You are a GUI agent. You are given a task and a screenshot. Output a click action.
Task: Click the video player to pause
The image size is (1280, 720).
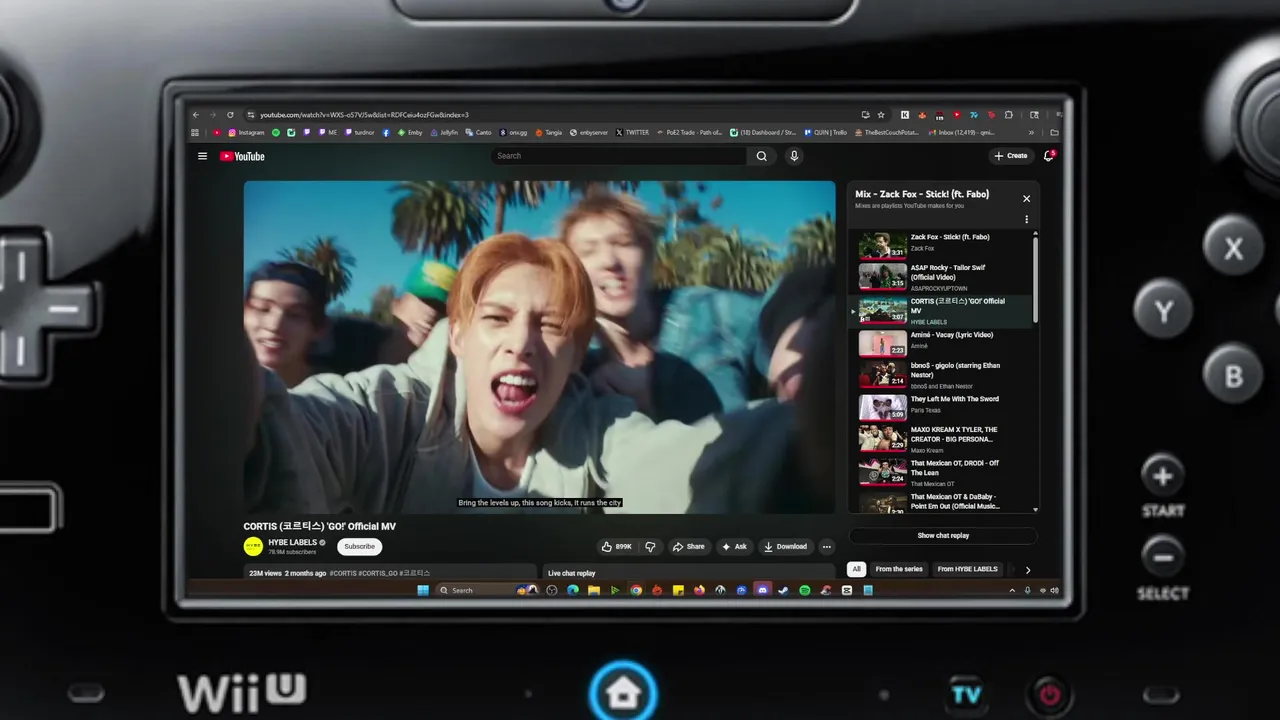point(539,346)
